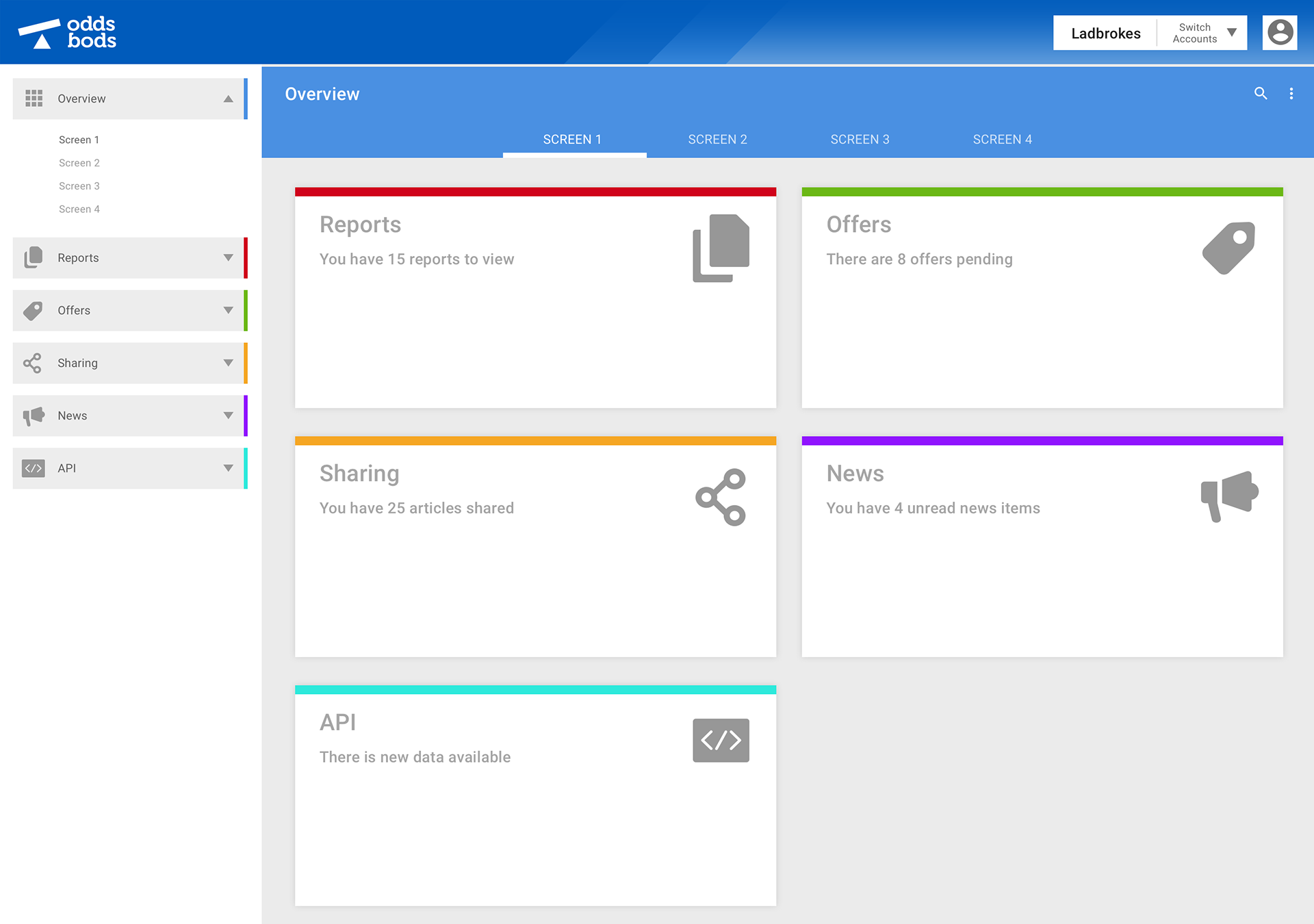Viewport: 1314px width, 924px height.
Task: Expand the API sidebar section
Action: pos(228,469)
